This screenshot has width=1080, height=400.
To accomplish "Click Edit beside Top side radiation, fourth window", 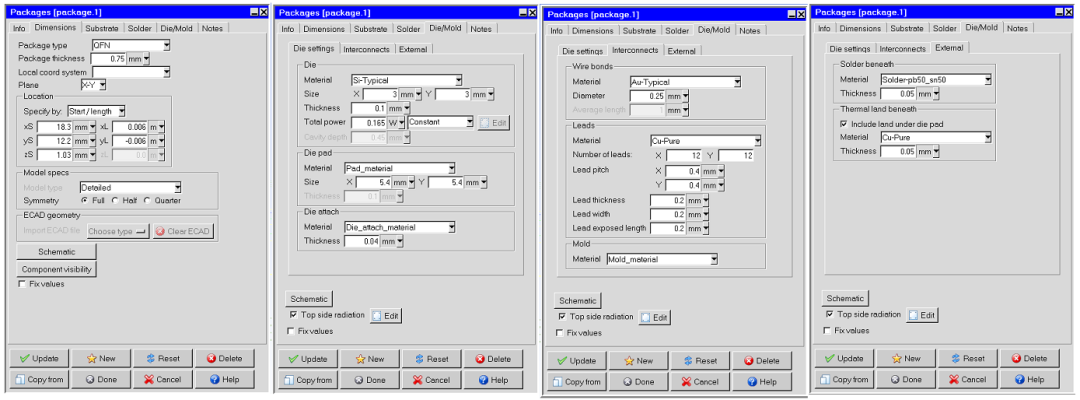I will (x=922, y=315).
